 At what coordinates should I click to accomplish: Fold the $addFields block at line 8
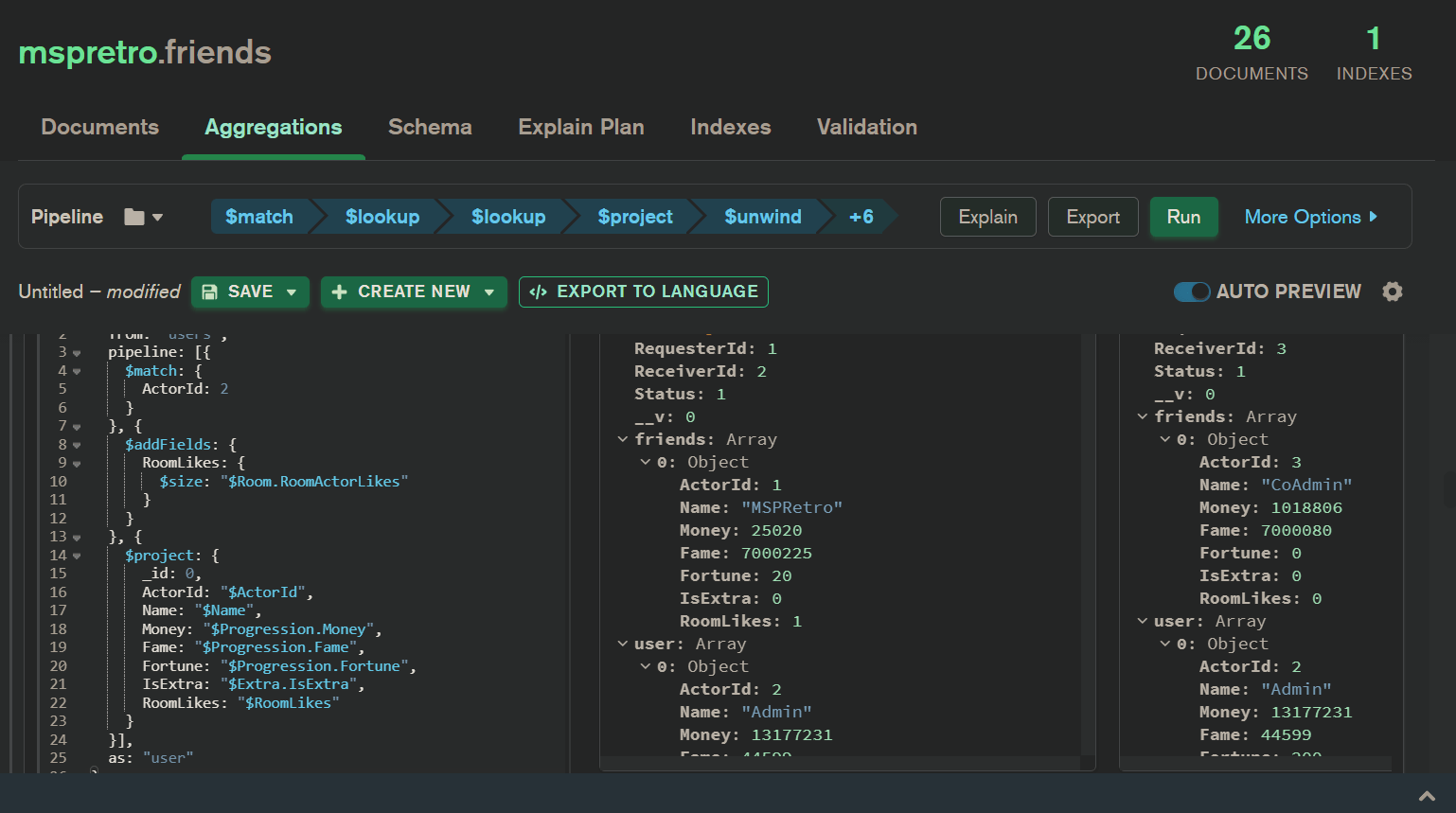pyautogui.click(x=77, y=445)
